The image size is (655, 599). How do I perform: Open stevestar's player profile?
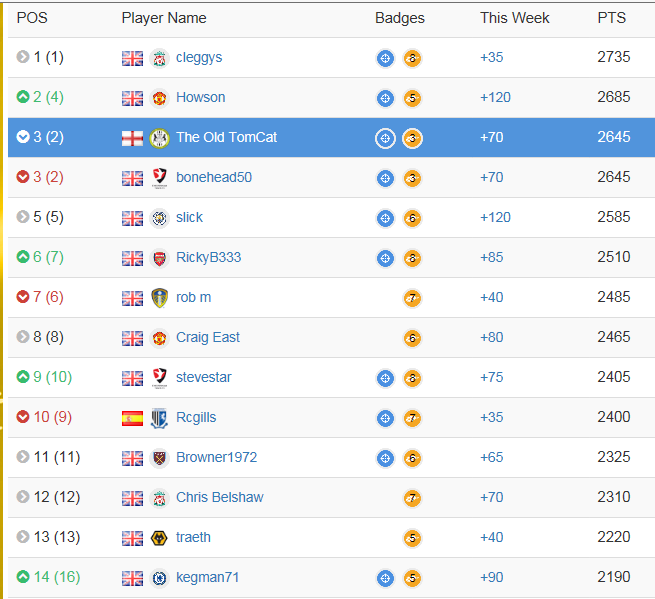point(203,377)
